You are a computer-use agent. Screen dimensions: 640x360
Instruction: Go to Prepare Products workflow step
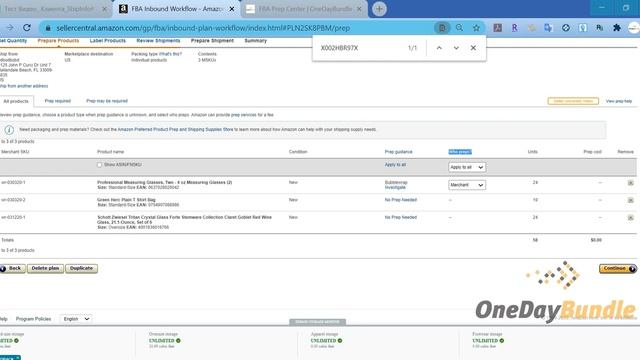point(58,41)
